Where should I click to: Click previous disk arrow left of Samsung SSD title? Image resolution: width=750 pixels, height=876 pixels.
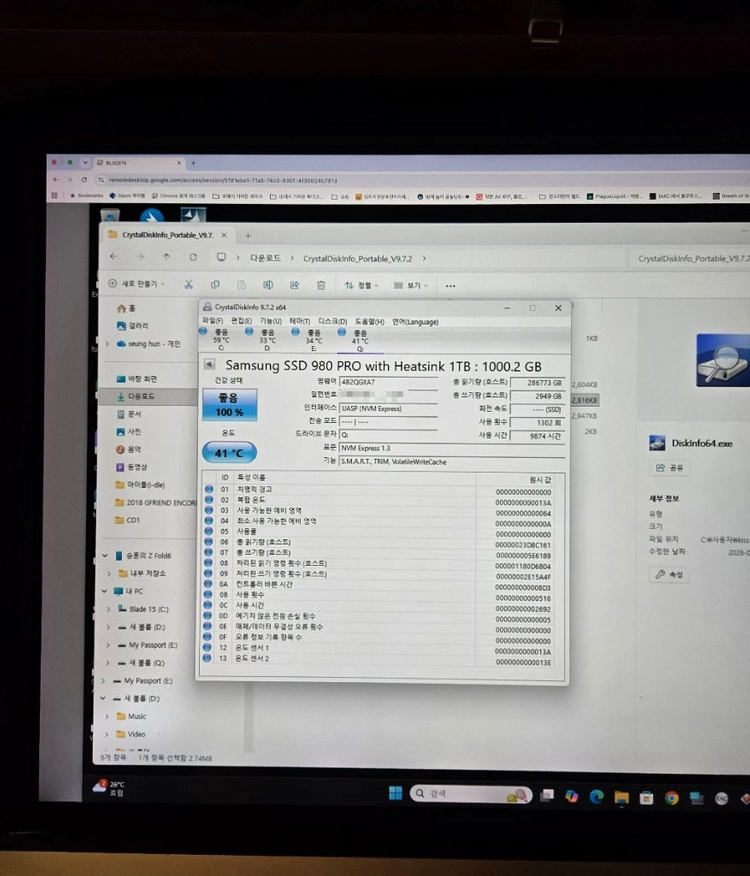(x=209, y=364)
